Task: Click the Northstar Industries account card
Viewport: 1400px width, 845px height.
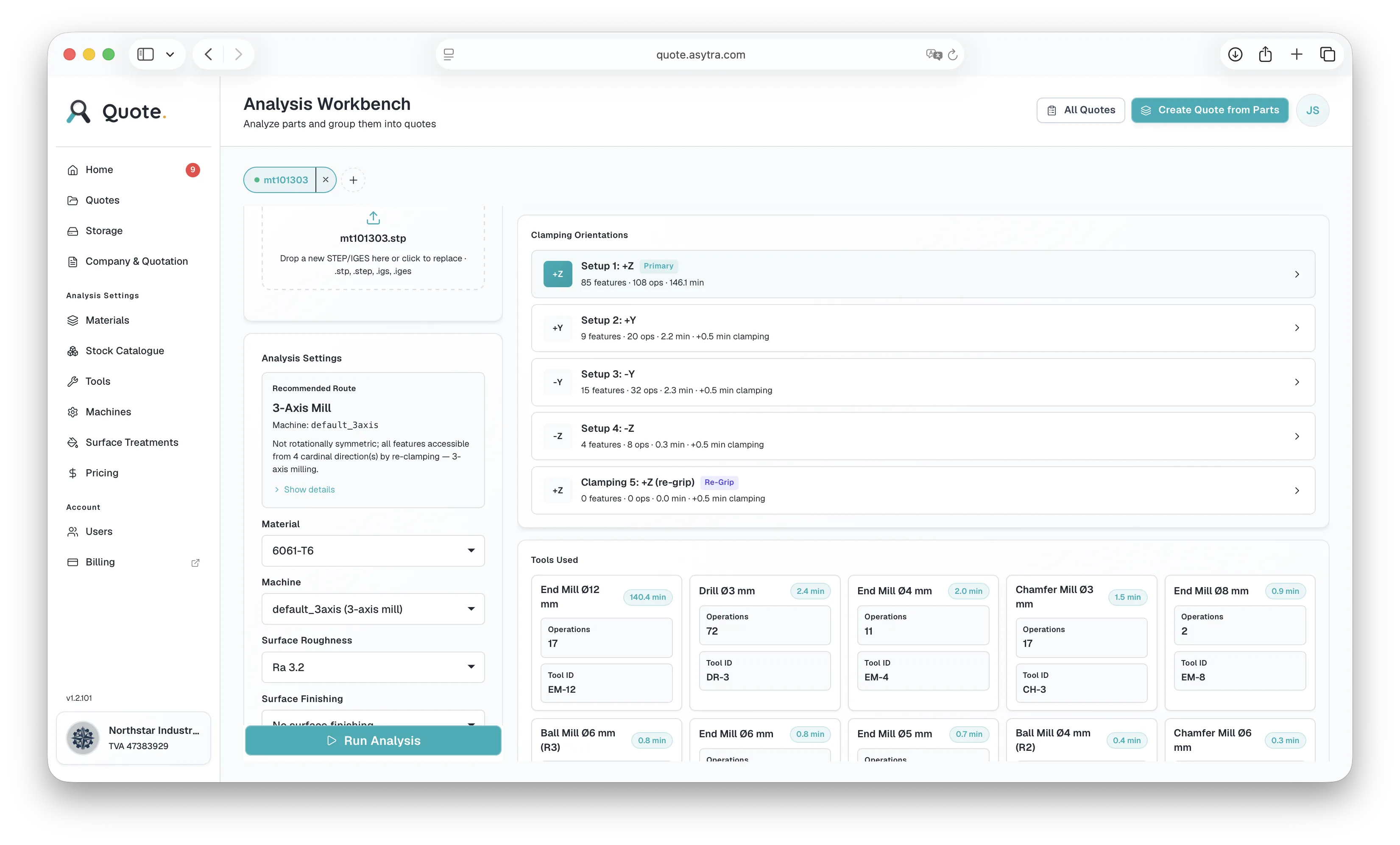Action: tap(134, 738)
